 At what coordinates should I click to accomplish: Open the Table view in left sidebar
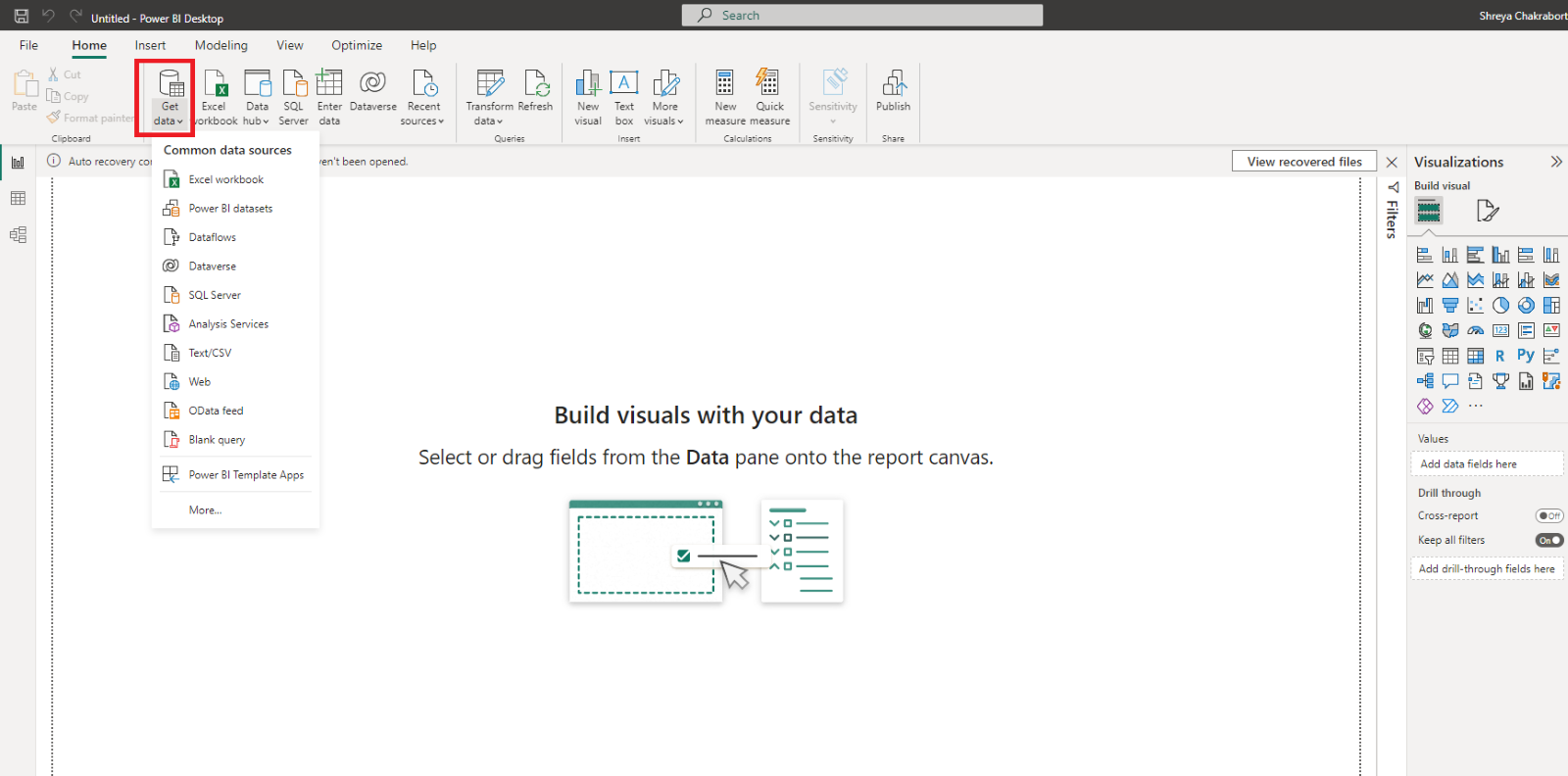coord(18,199)
